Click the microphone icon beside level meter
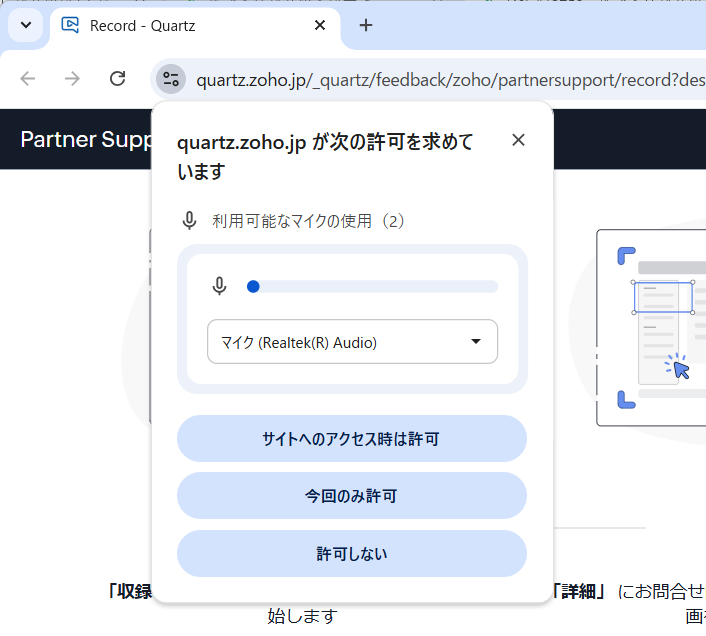This screenshot has height=636, width=706. tap(220, 287)
